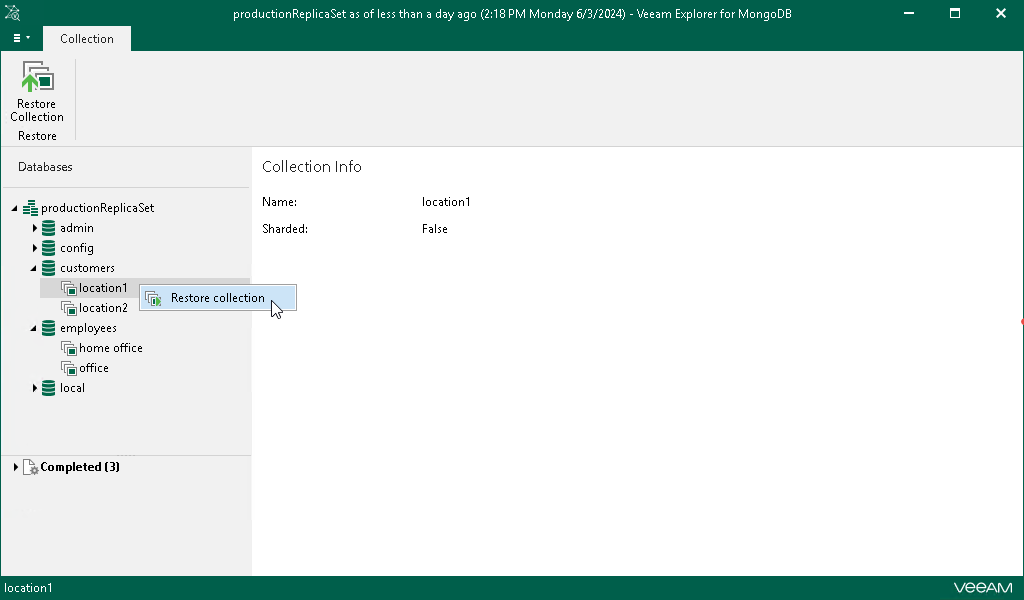Click the Completed tasks gear document icon

[x=31, y=467]
